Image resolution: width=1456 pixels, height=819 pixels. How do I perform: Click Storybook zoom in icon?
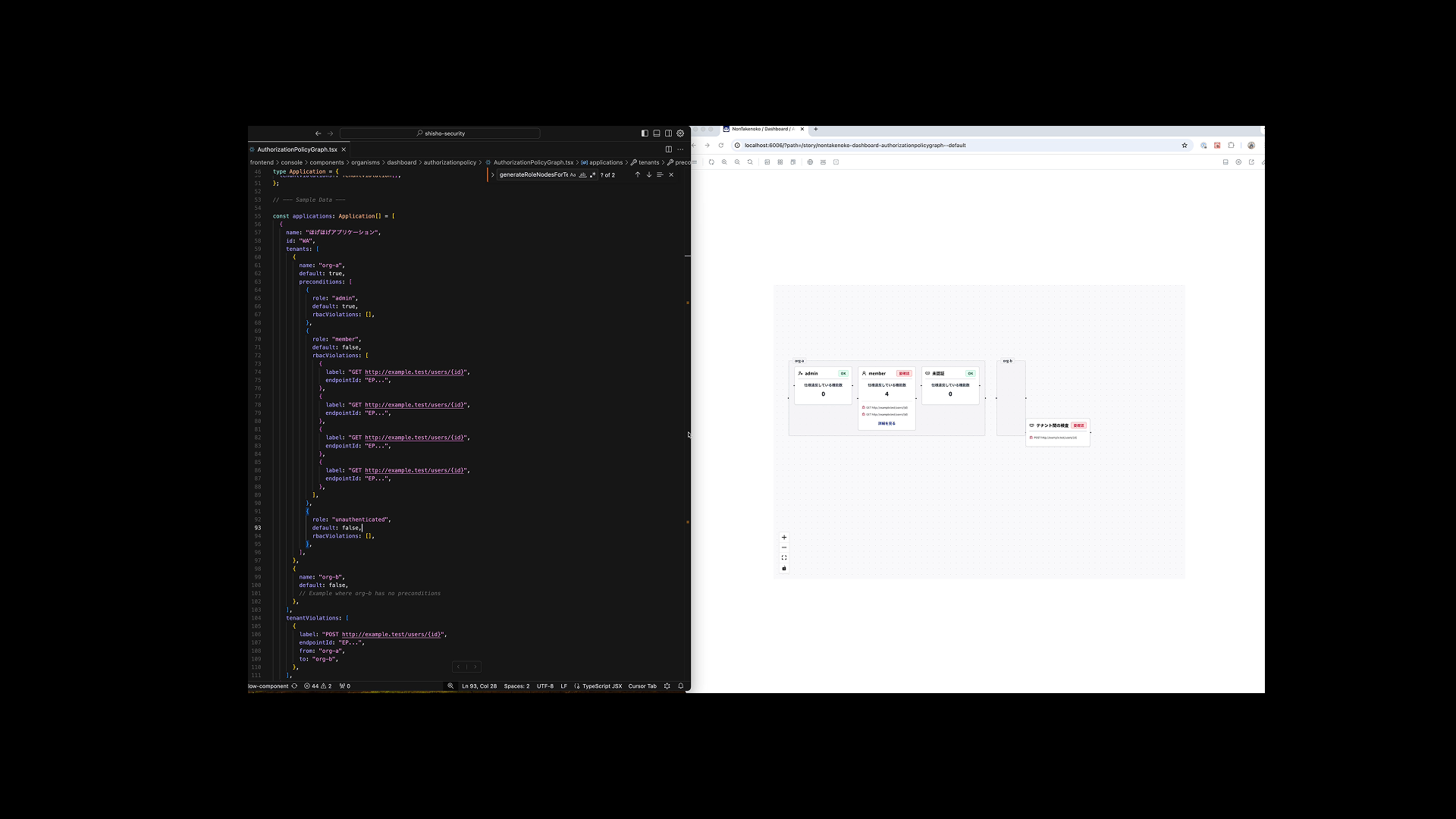coord(724,162)
